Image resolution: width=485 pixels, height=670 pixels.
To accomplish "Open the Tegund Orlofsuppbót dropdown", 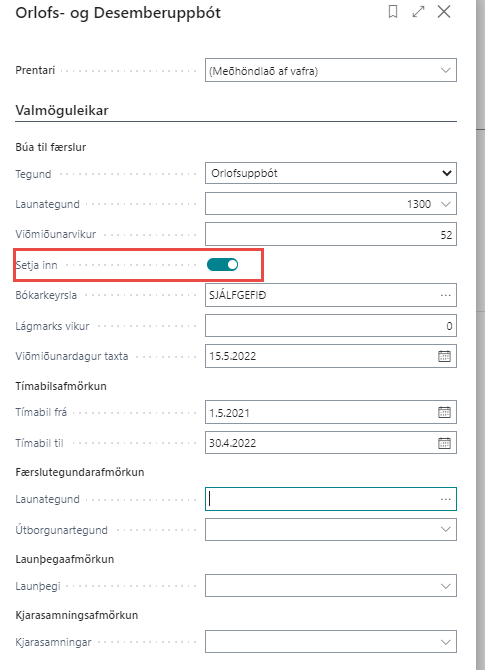I will pyautogui.click(x=331, y=173).
